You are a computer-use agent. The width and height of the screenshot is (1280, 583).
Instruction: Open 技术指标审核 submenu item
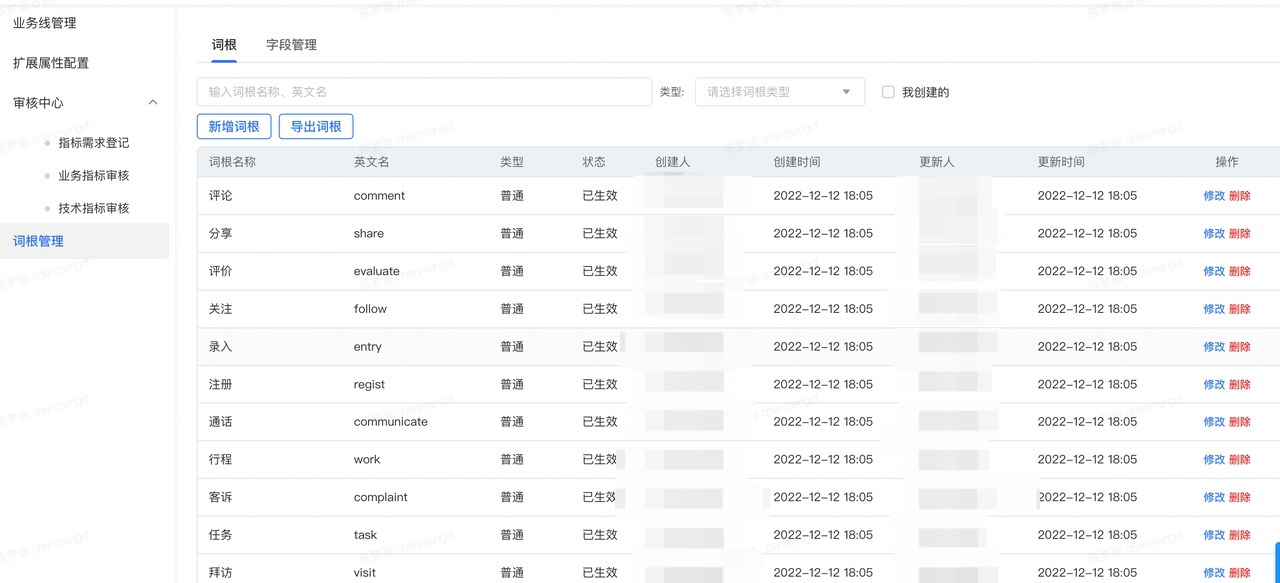click(94, 209)
